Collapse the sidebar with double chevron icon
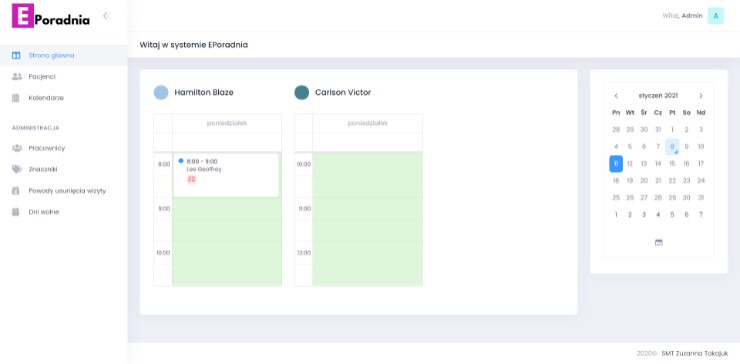 pos(106,16)
